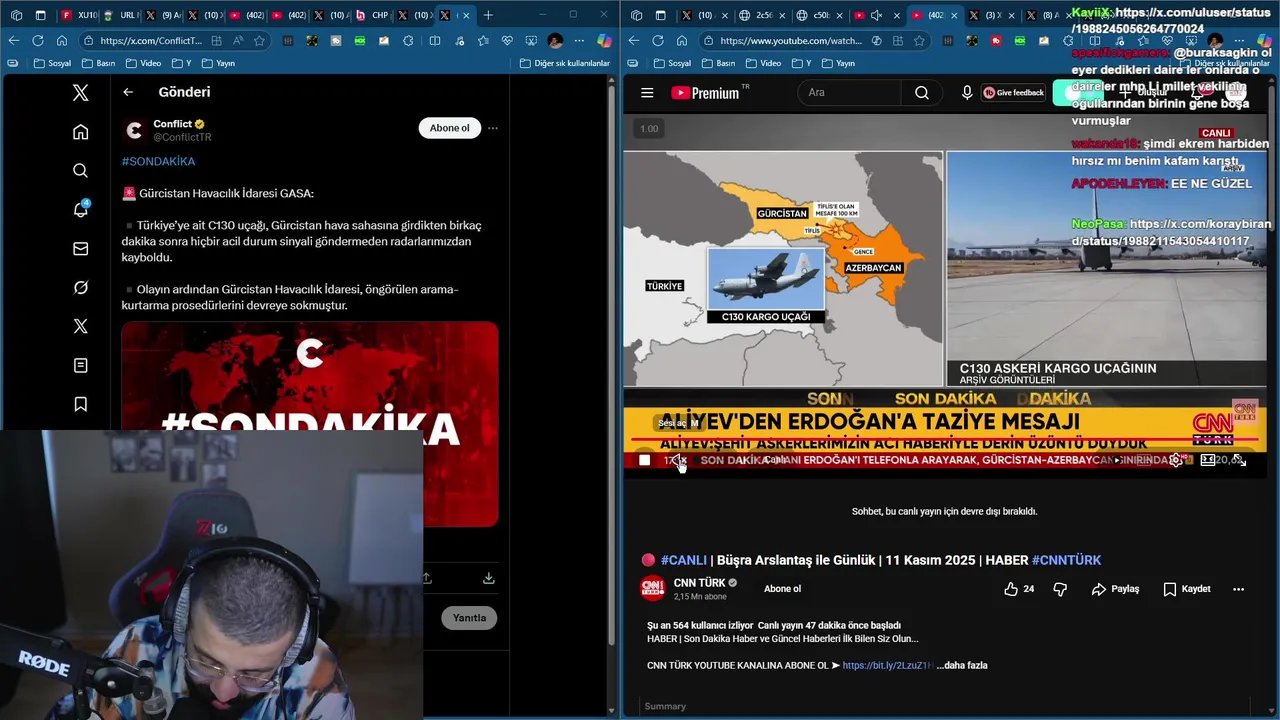The width and height of the screenshot is (1280, 720).
Task: Download the post via the download icon
Action: (x=488, y=578)
